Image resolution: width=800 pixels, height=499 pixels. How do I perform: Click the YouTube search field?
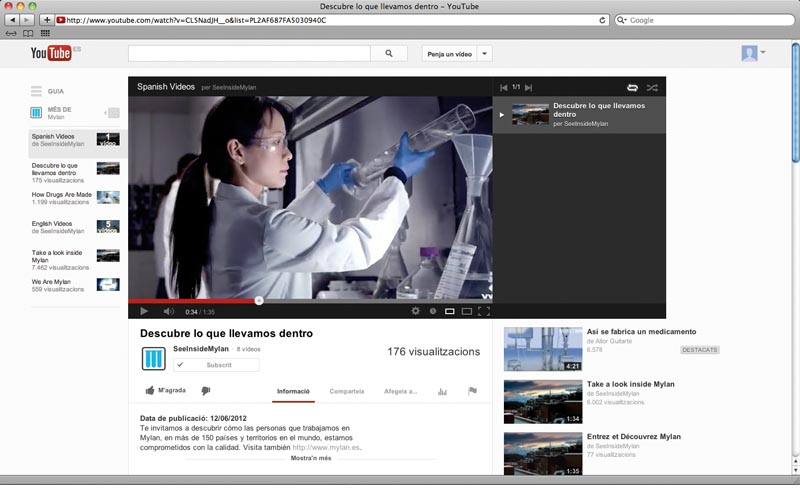tap(249, 54)
